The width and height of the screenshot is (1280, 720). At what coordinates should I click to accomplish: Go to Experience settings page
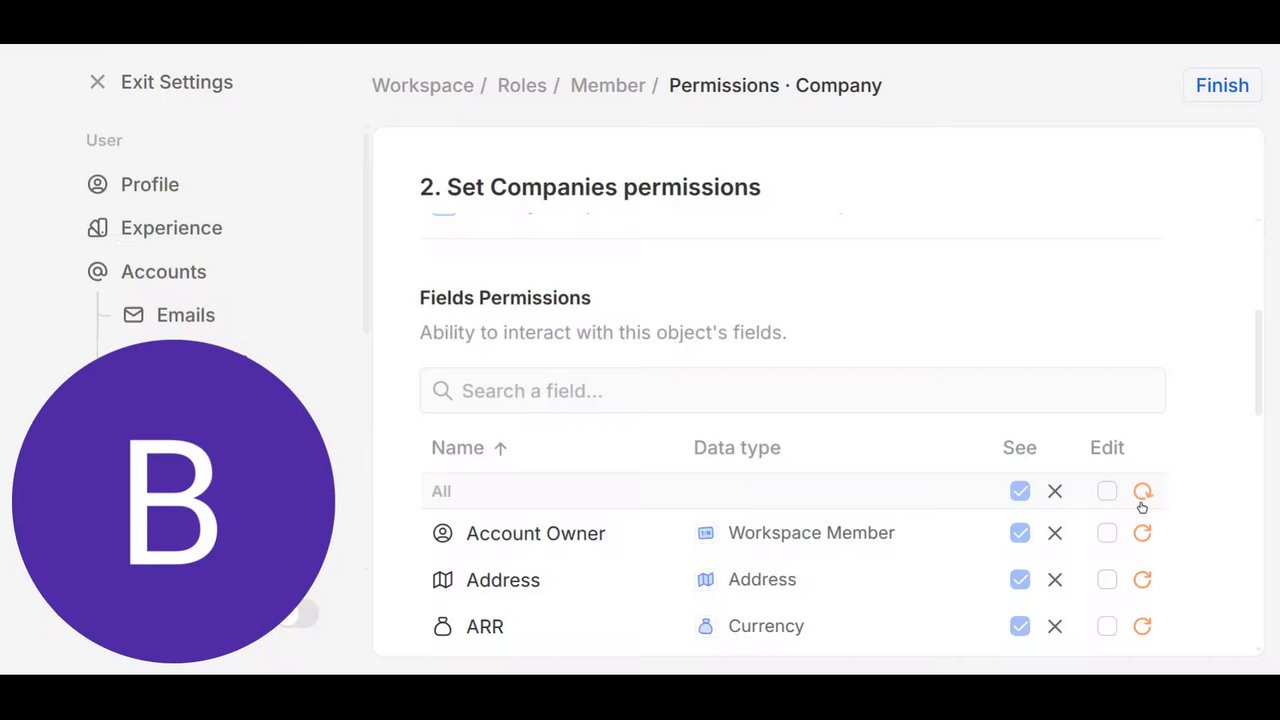[171, 228]
